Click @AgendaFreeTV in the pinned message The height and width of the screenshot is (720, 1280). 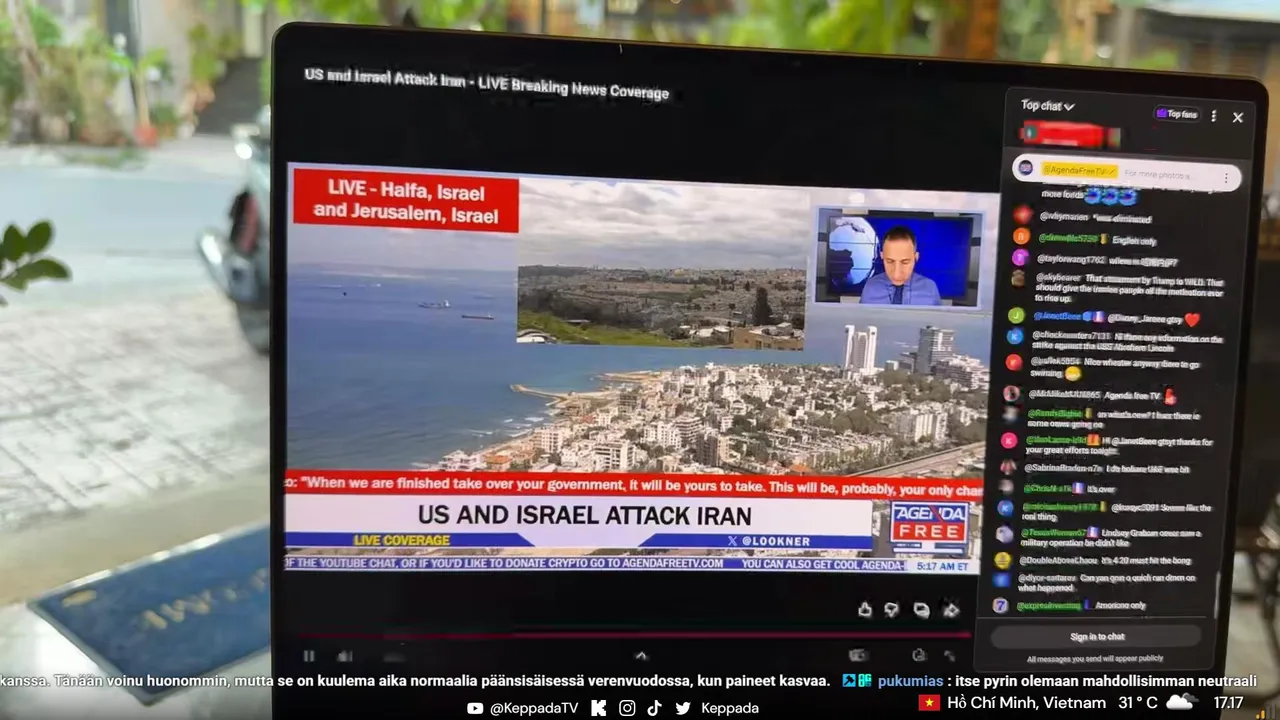[x=1079, y=171]
